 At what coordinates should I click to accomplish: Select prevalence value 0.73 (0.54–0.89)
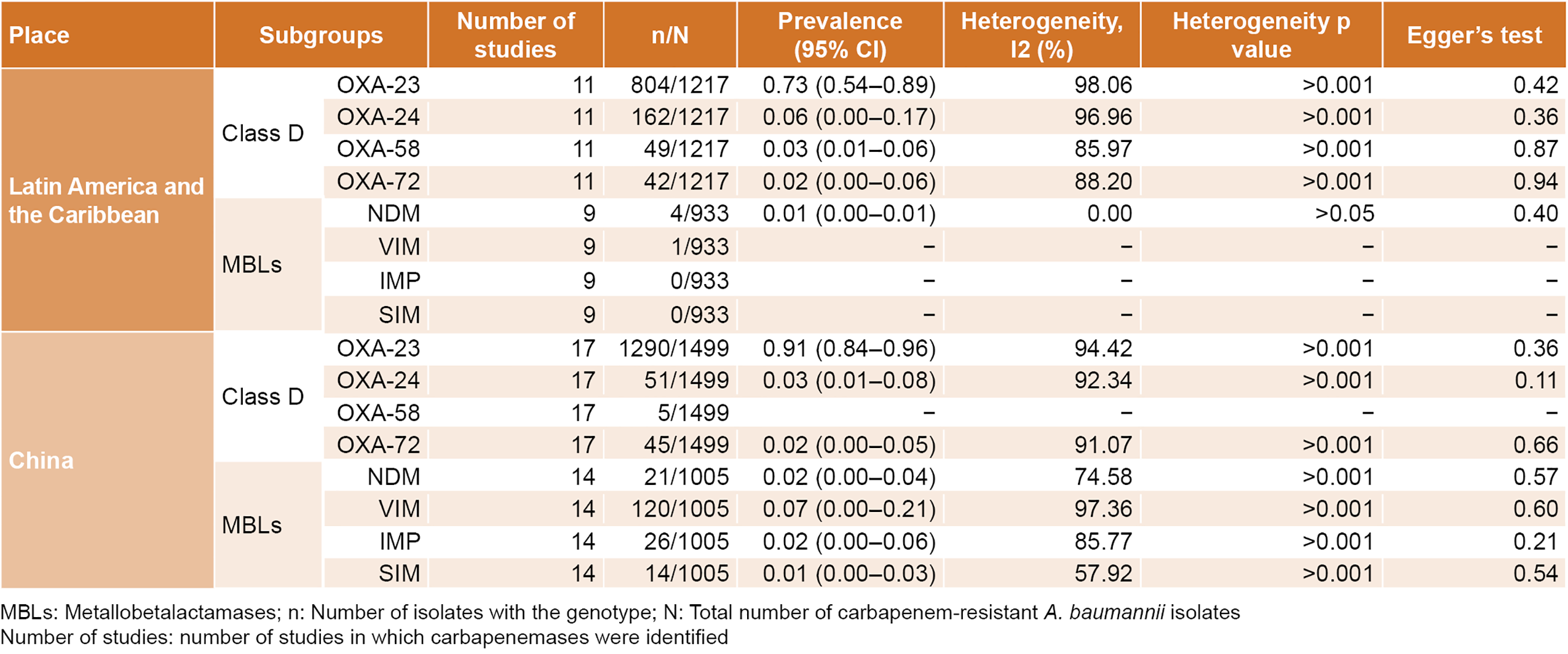849,85
